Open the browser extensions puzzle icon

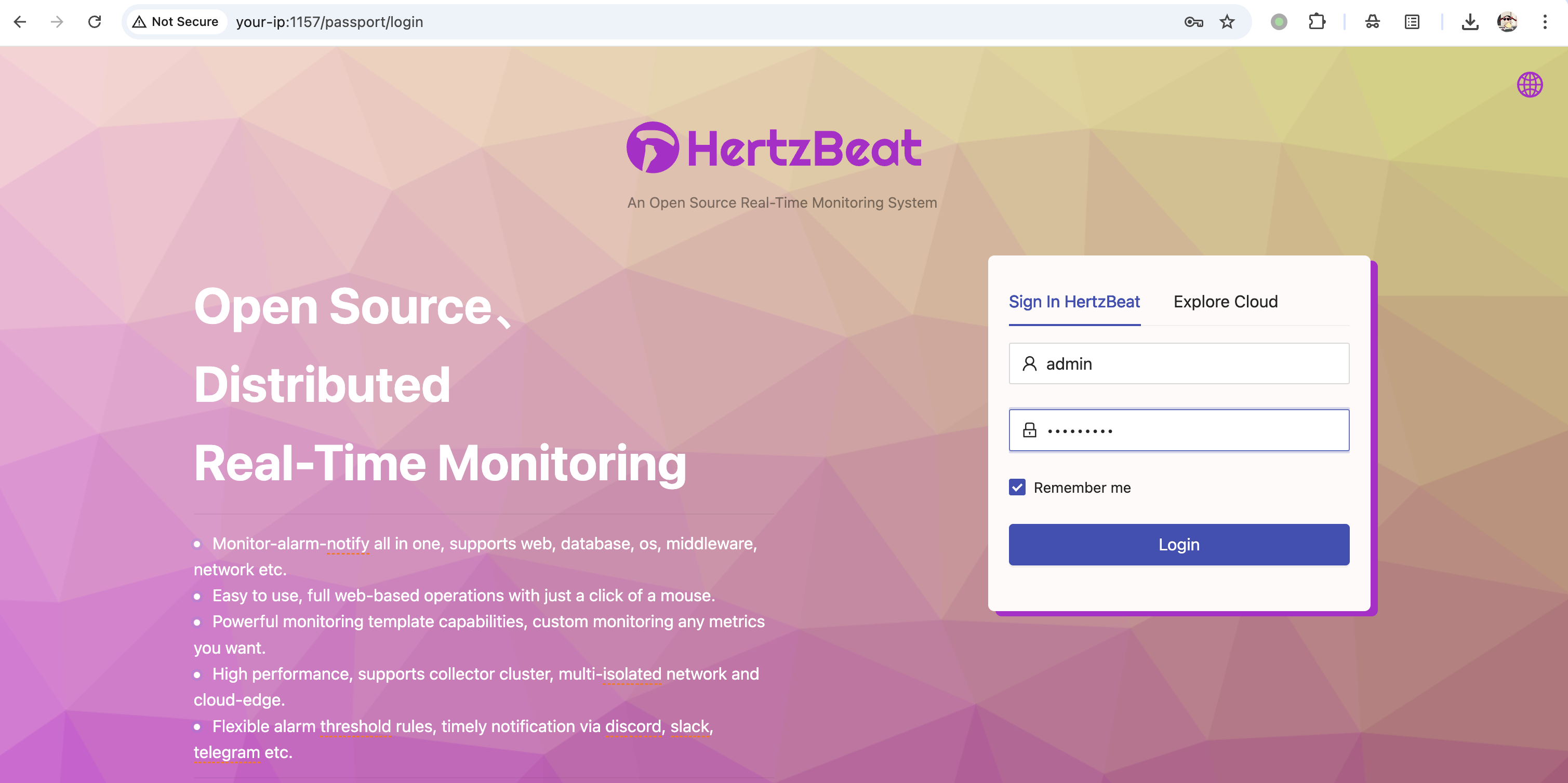tap(1317, 22)
